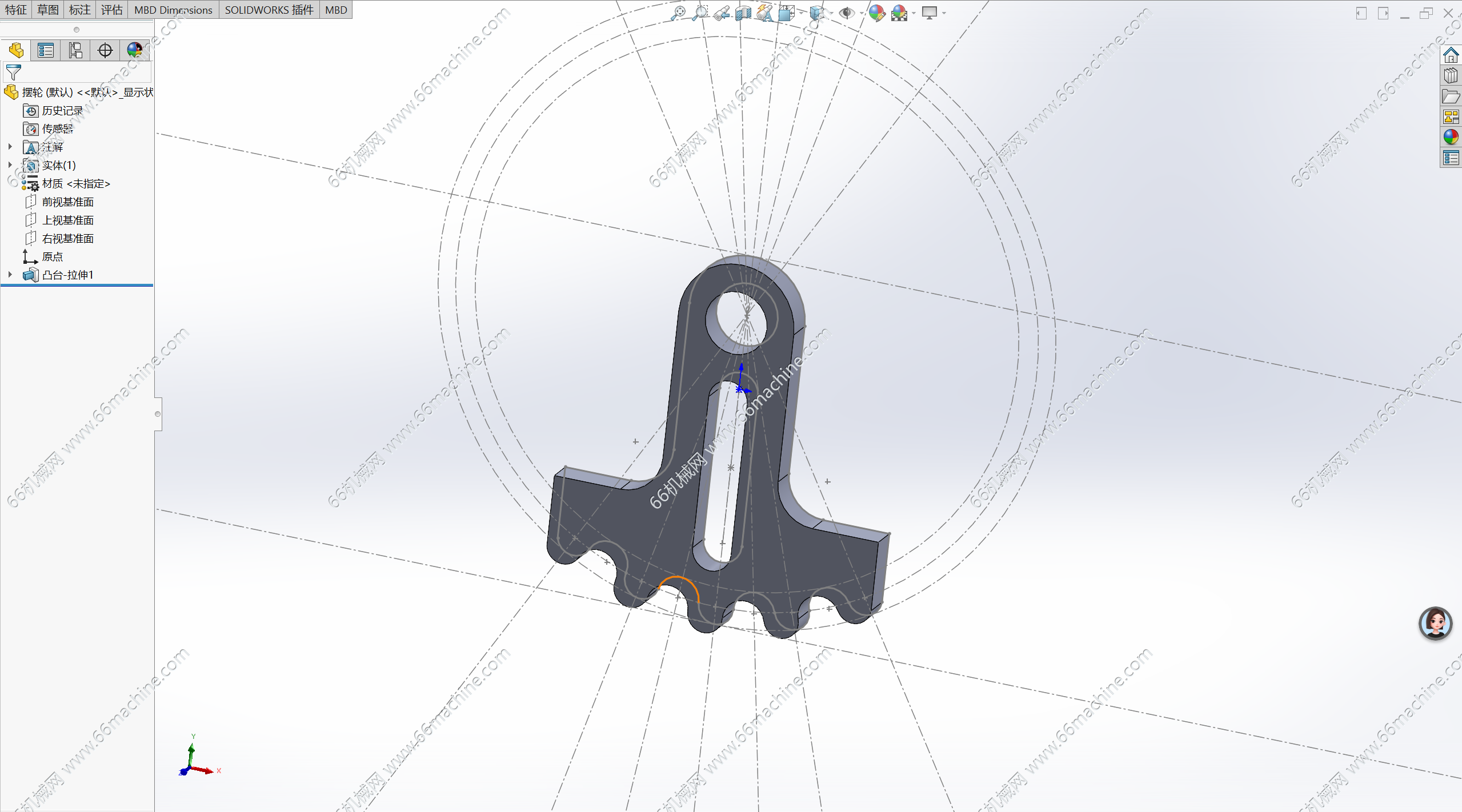Click the collapse-left panel button
Image resolution: width=1462 pixels, height=812 pixels.
(x=1361, y=13)
